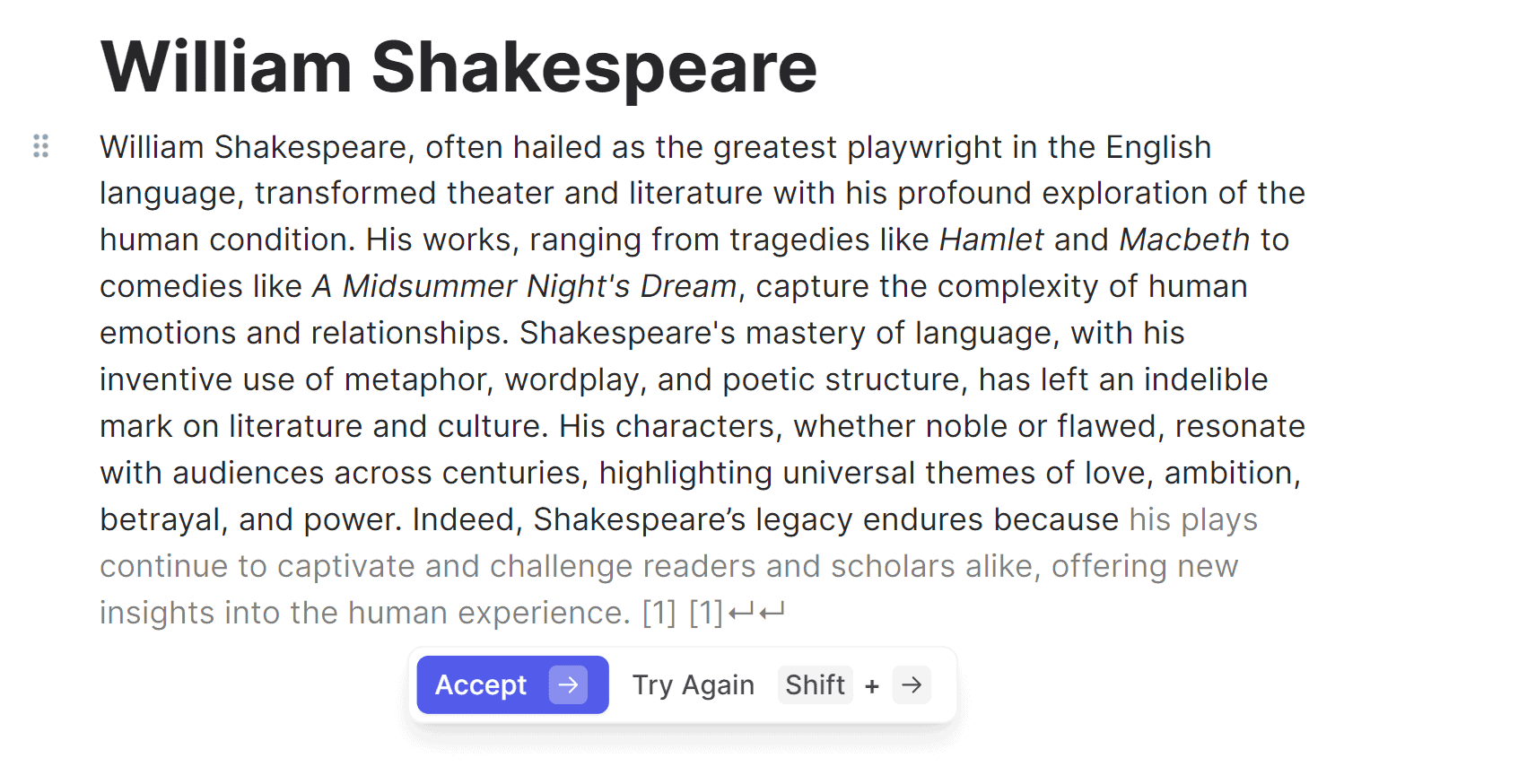The height and width of the screenshot is (784, 1527).
Task: Click the plus sign between Shift and arrow
Action: coord(872,687)
